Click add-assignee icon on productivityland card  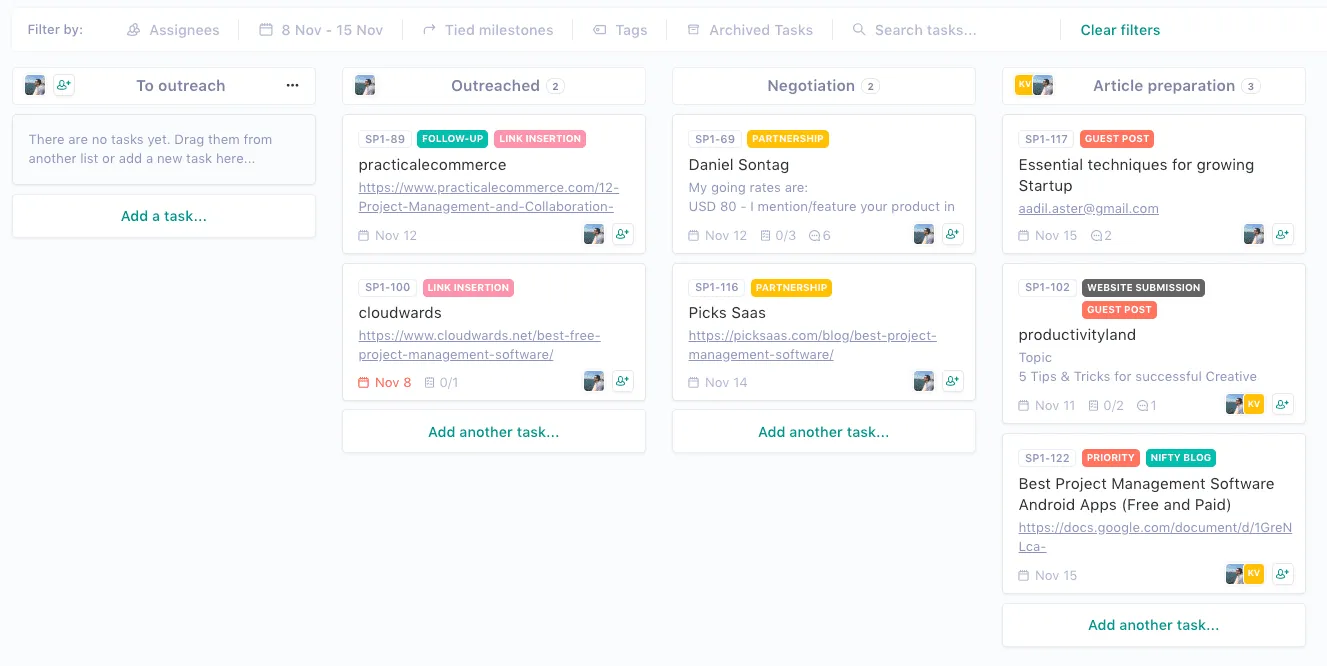(1283, 405)
